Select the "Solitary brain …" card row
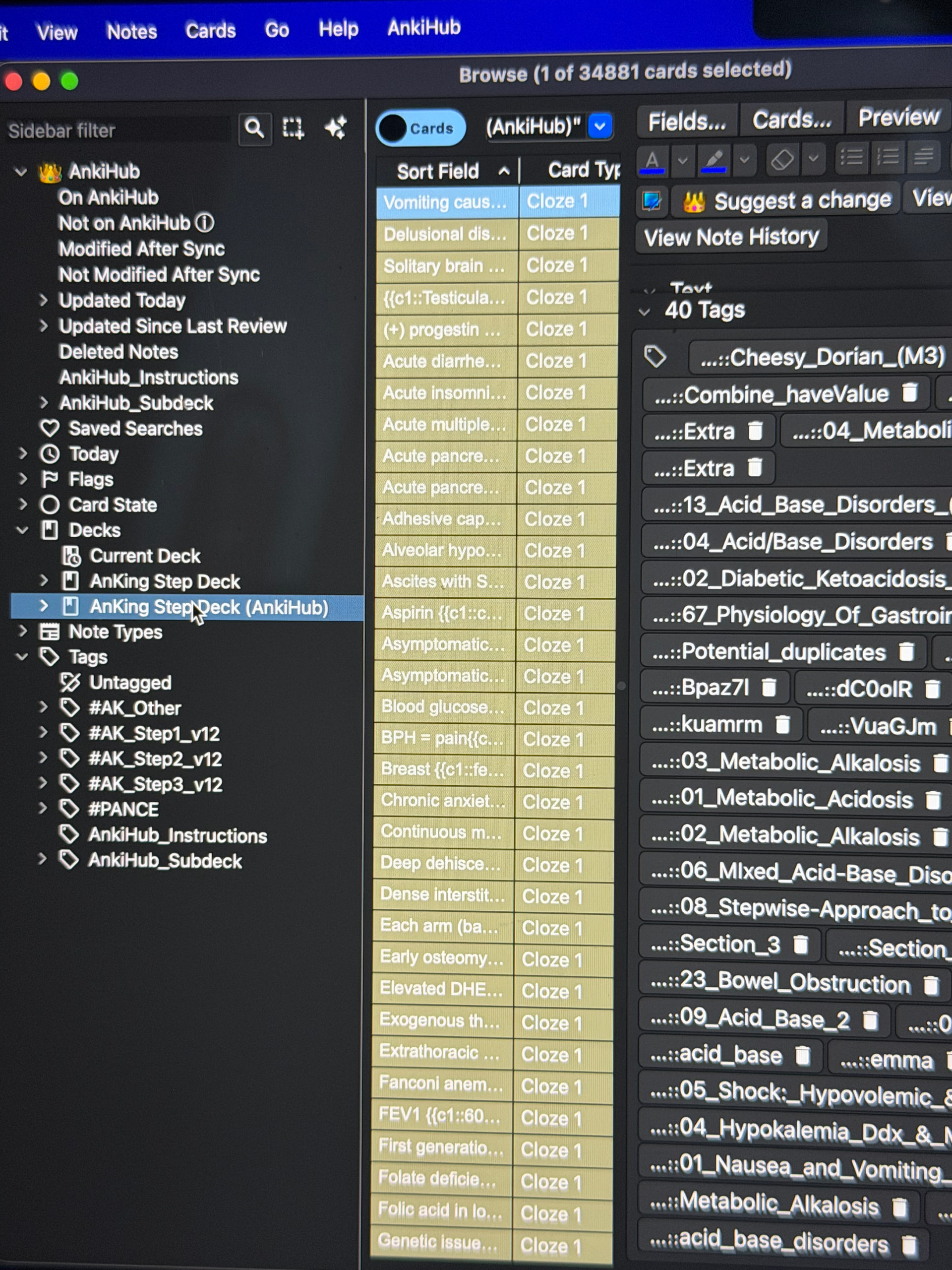 (497, 266)
